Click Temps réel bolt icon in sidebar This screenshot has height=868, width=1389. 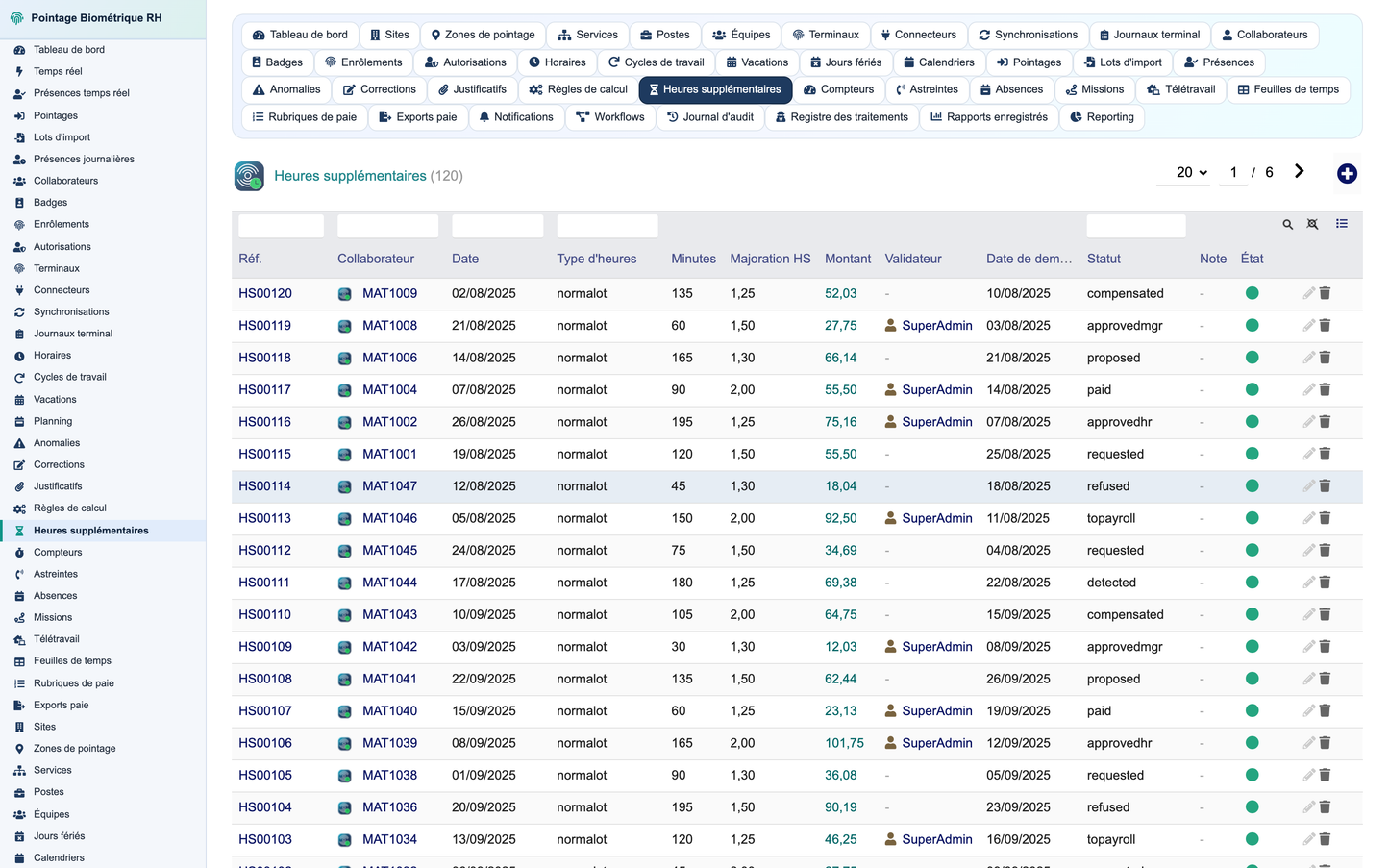pyautogui.click(x=19, y=71)
